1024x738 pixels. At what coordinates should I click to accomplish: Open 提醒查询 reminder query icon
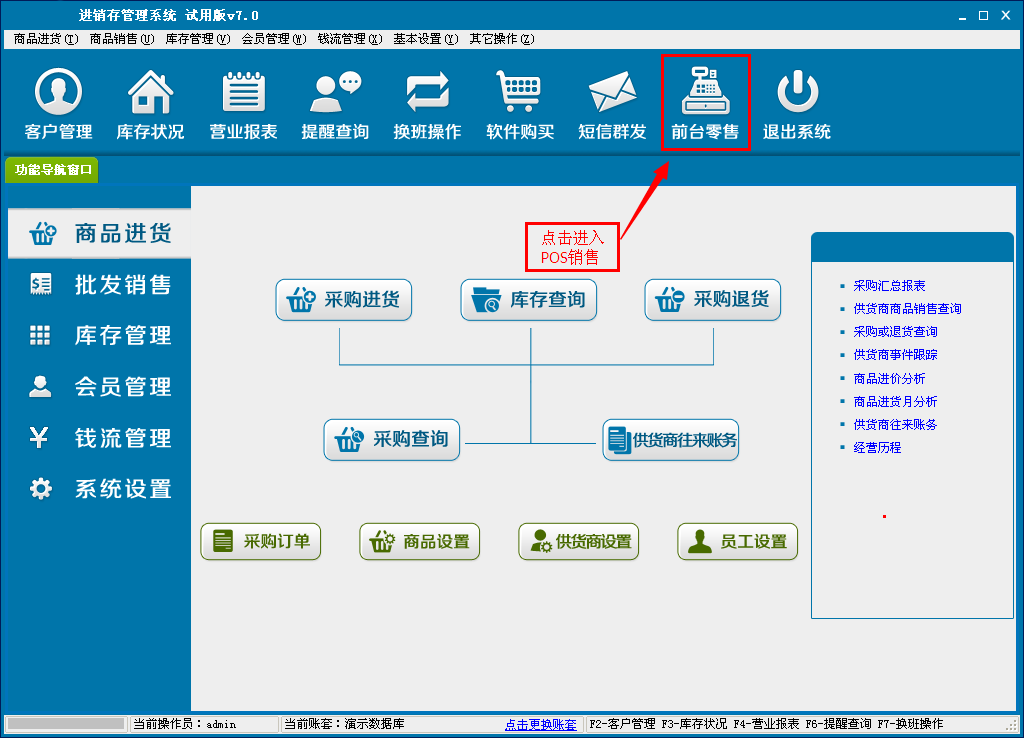pos(335,93)
